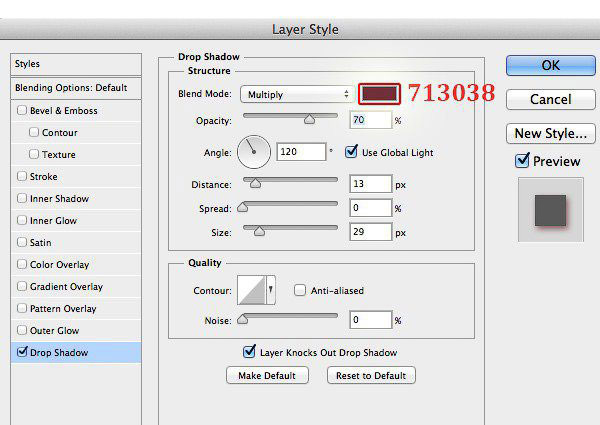Open the Contour picker dropdown arrow

[x=271, y=290]
